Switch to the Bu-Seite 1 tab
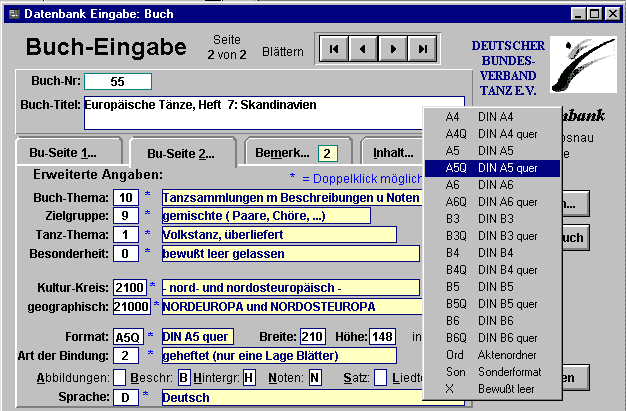This screenshot has height=411, width=626. [68, 153]
